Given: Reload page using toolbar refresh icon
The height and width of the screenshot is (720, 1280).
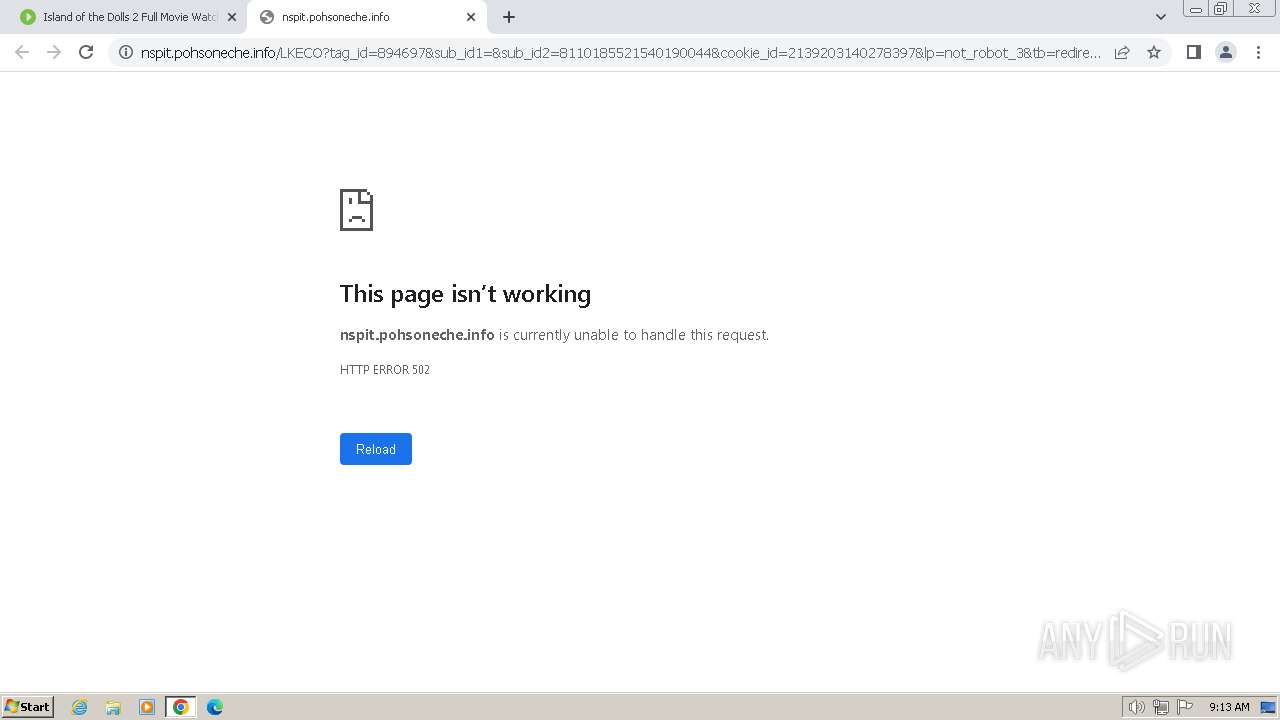Looking at the screenshot, I should tap(86, 52).
